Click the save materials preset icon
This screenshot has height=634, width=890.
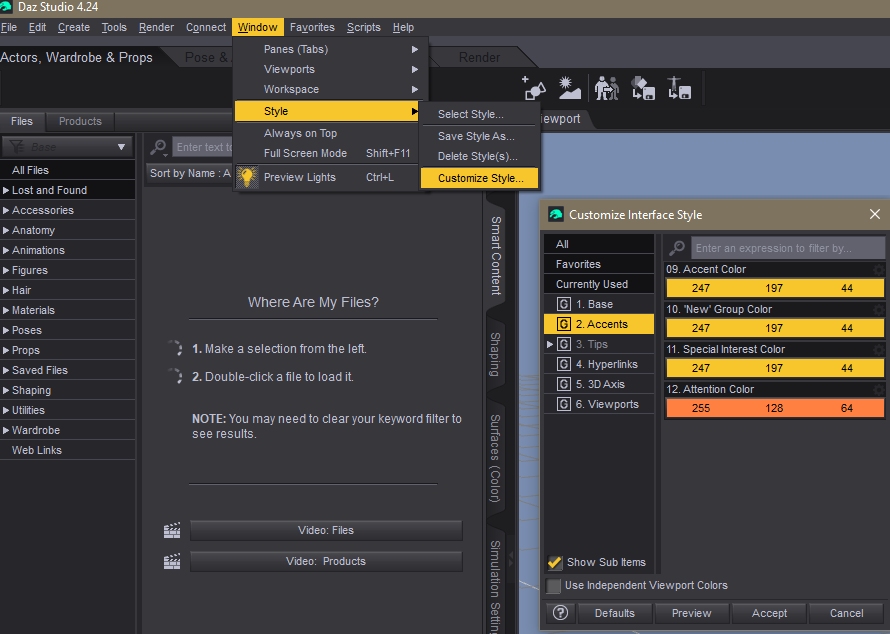click(x=643, y=88)
